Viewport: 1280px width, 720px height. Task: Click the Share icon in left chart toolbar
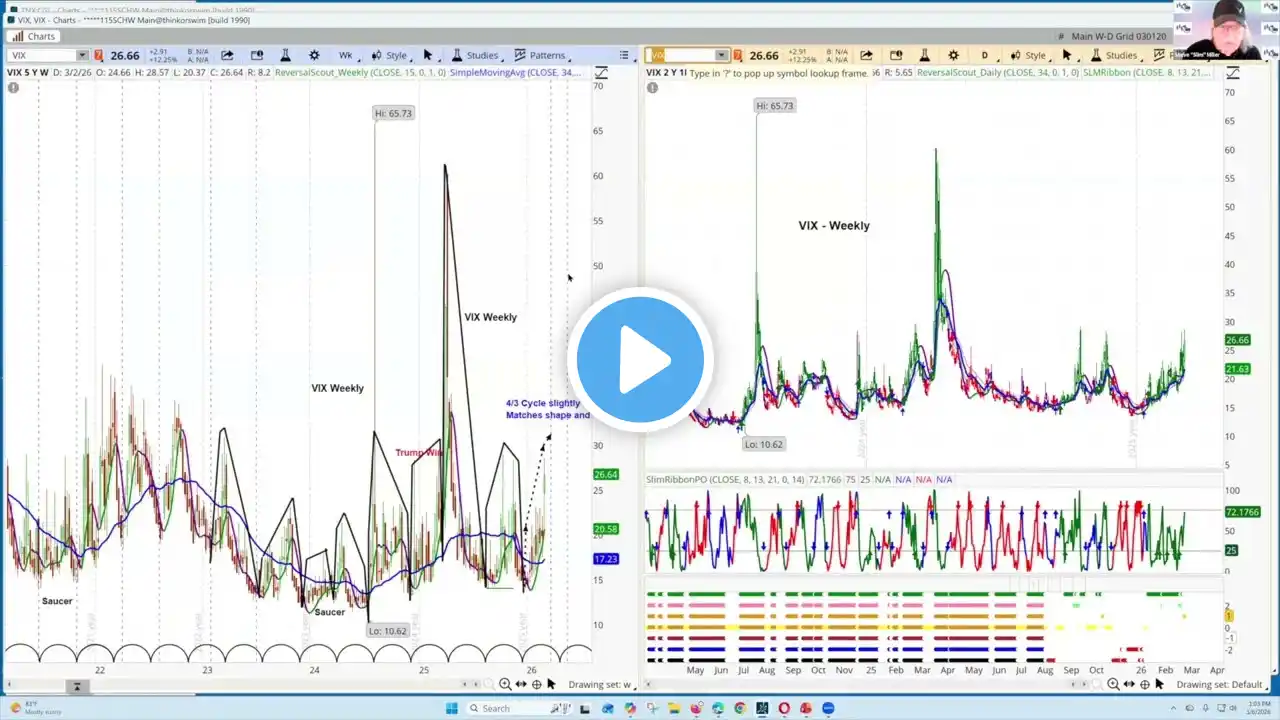pos(227,56)
